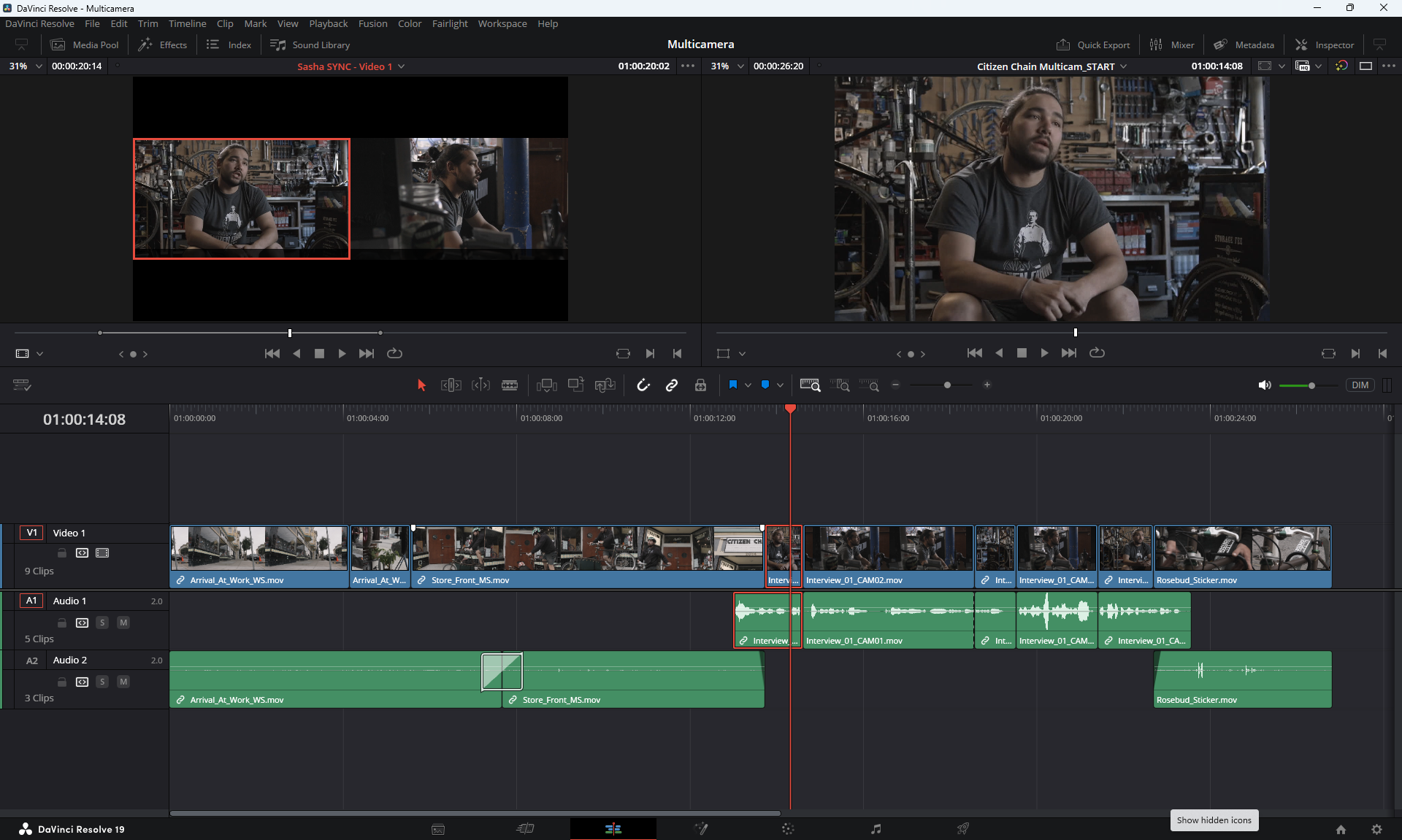This screenshot has height=840, width=1402.
Task: Add a blue flag to clip
Action: (733, 385)
